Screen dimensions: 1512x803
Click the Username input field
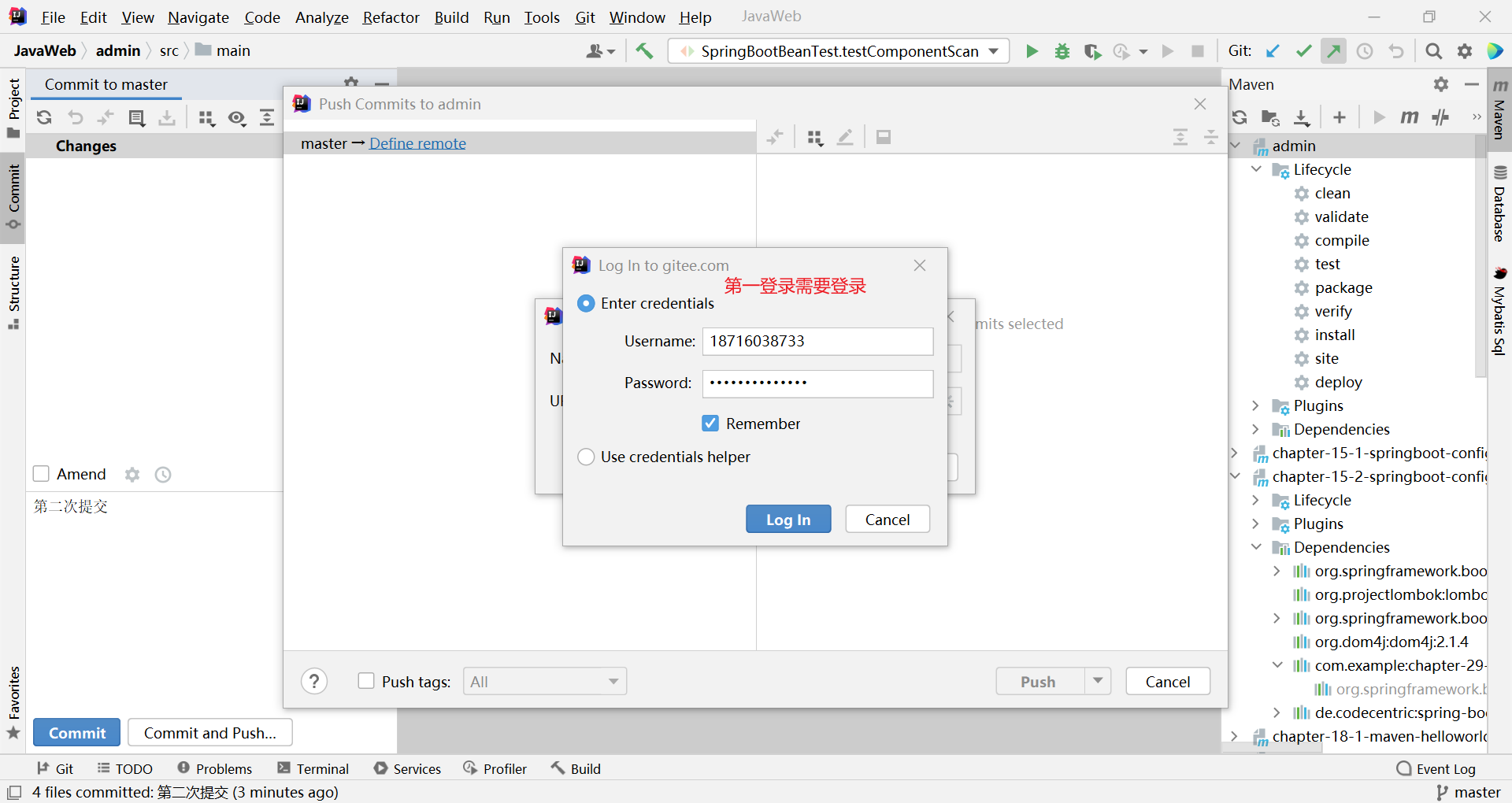[x=817, y=341]
